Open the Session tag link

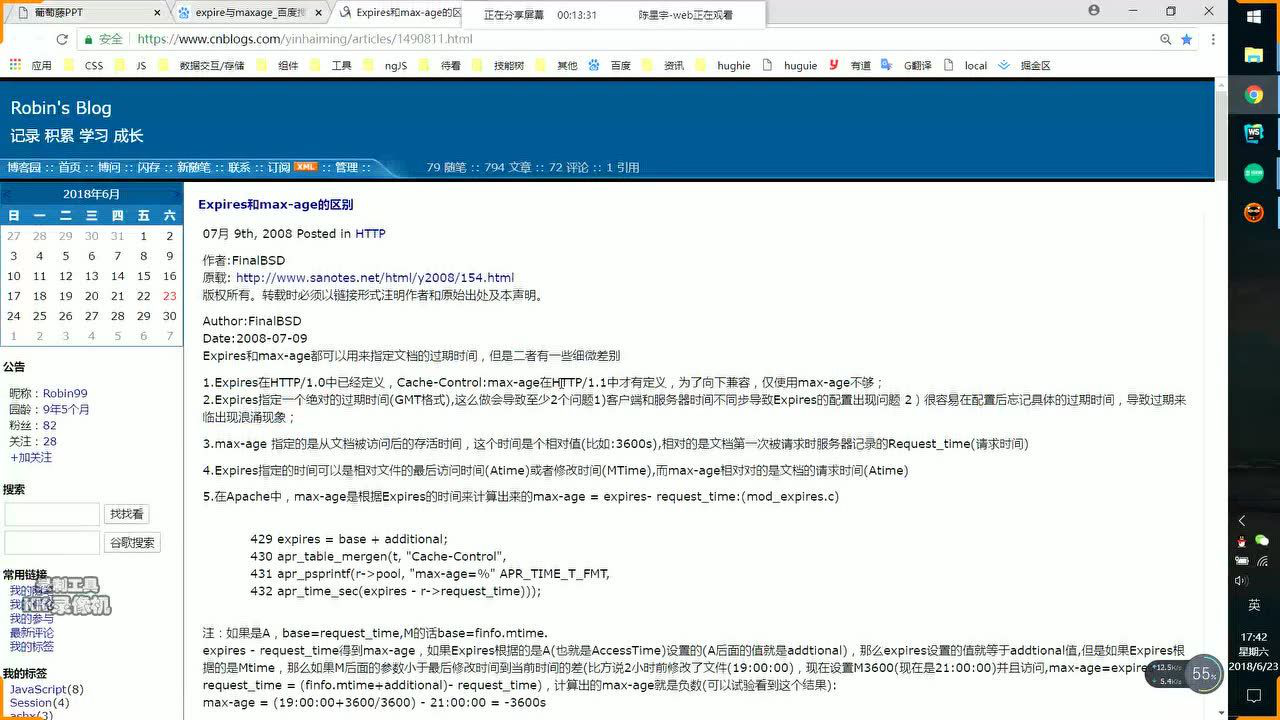(x=31, y=703)
